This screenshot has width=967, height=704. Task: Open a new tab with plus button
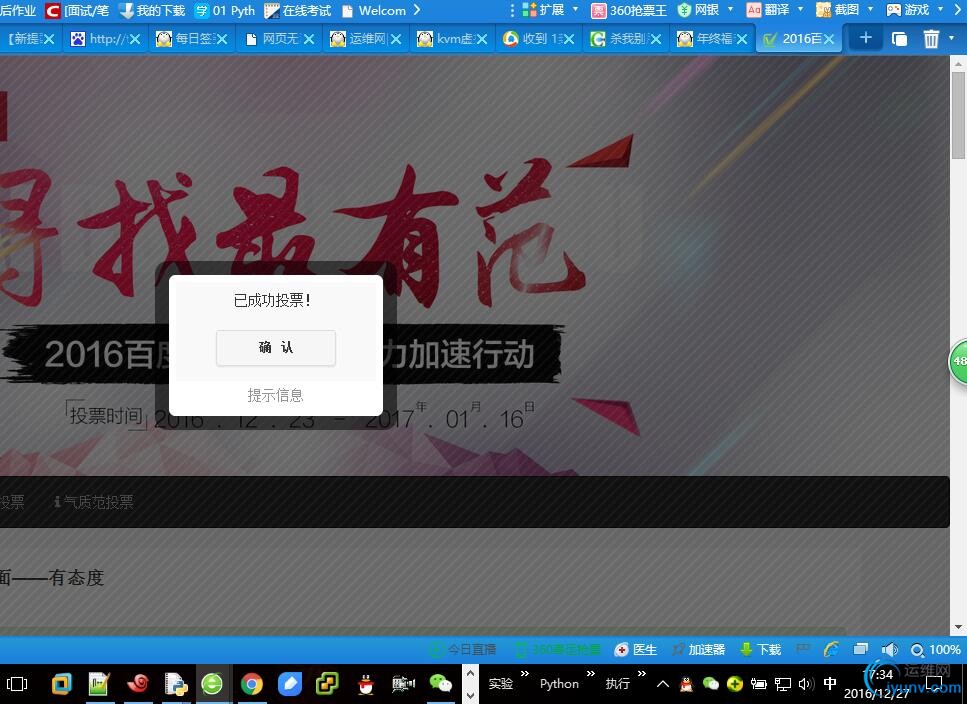pos(866,38)
